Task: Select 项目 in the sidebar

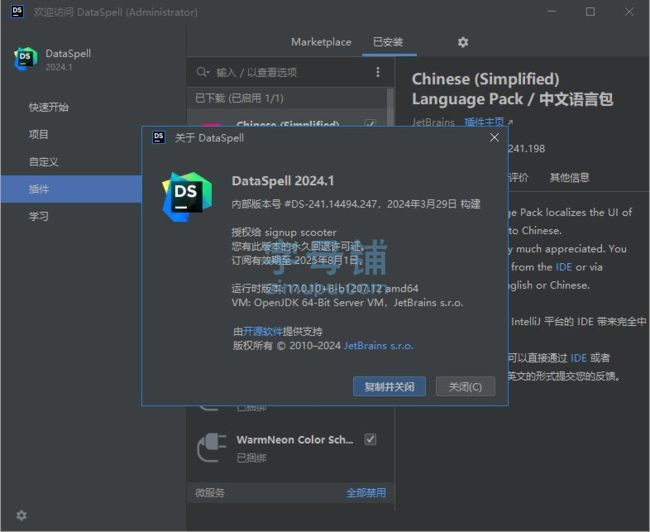Action: point(39,134)
